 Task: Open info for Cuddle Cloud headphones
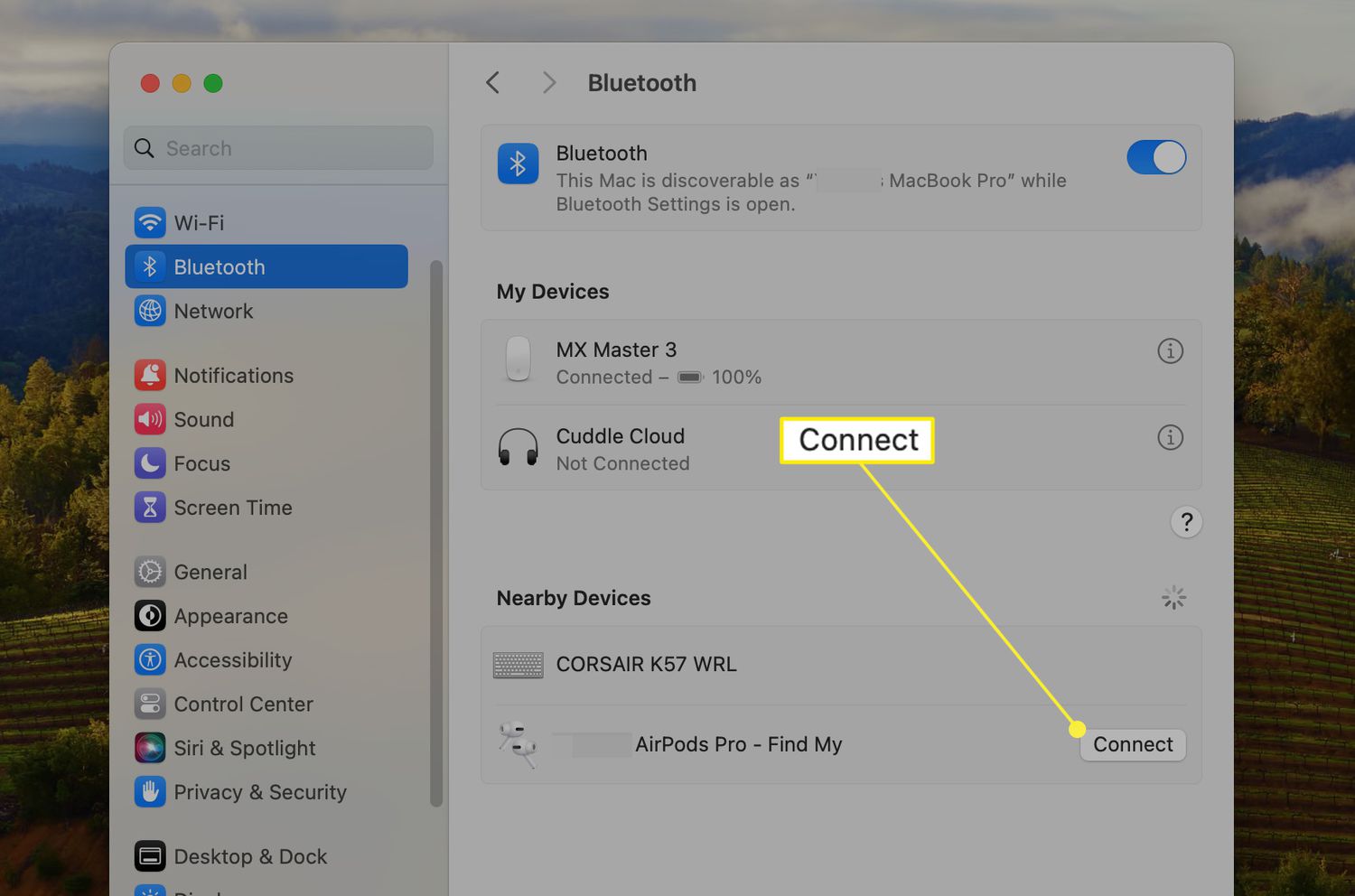point(1170,437)
